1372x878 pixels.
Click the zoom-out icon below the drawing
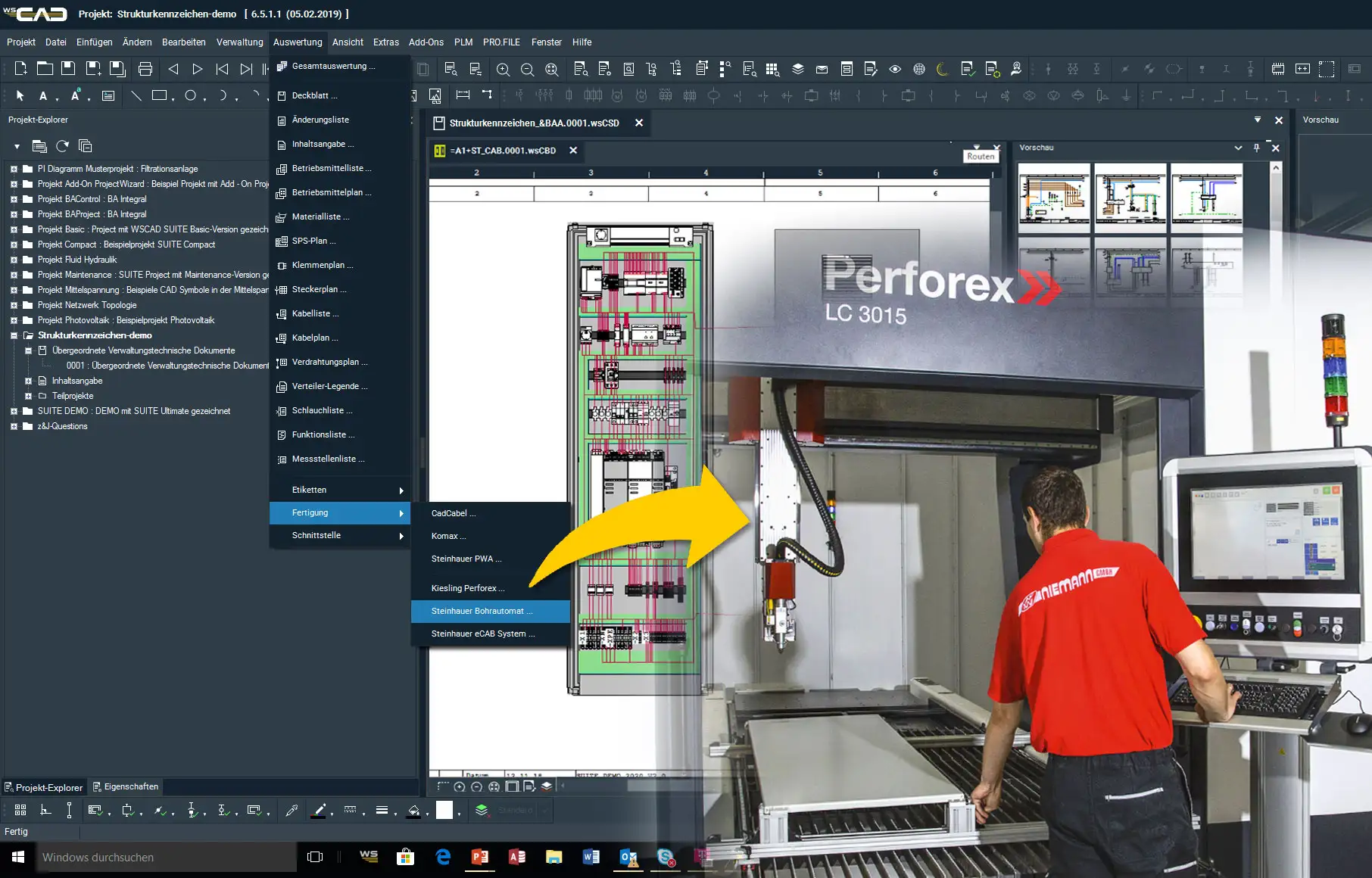click(x=476, y=787)
